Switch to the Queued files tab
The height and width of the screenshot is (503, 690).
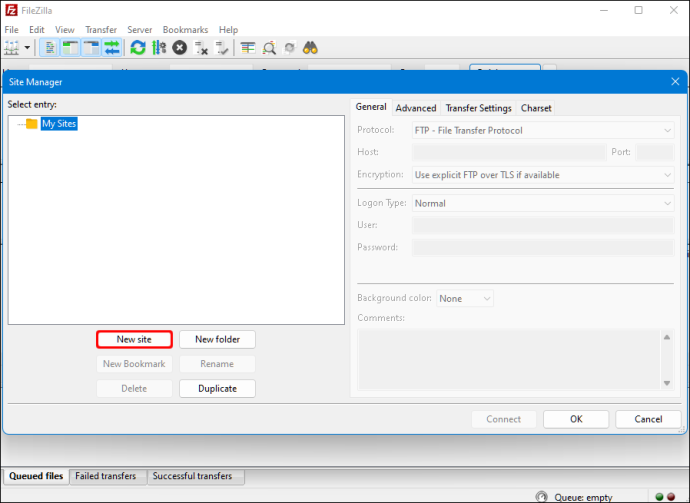tap(36, 476)
